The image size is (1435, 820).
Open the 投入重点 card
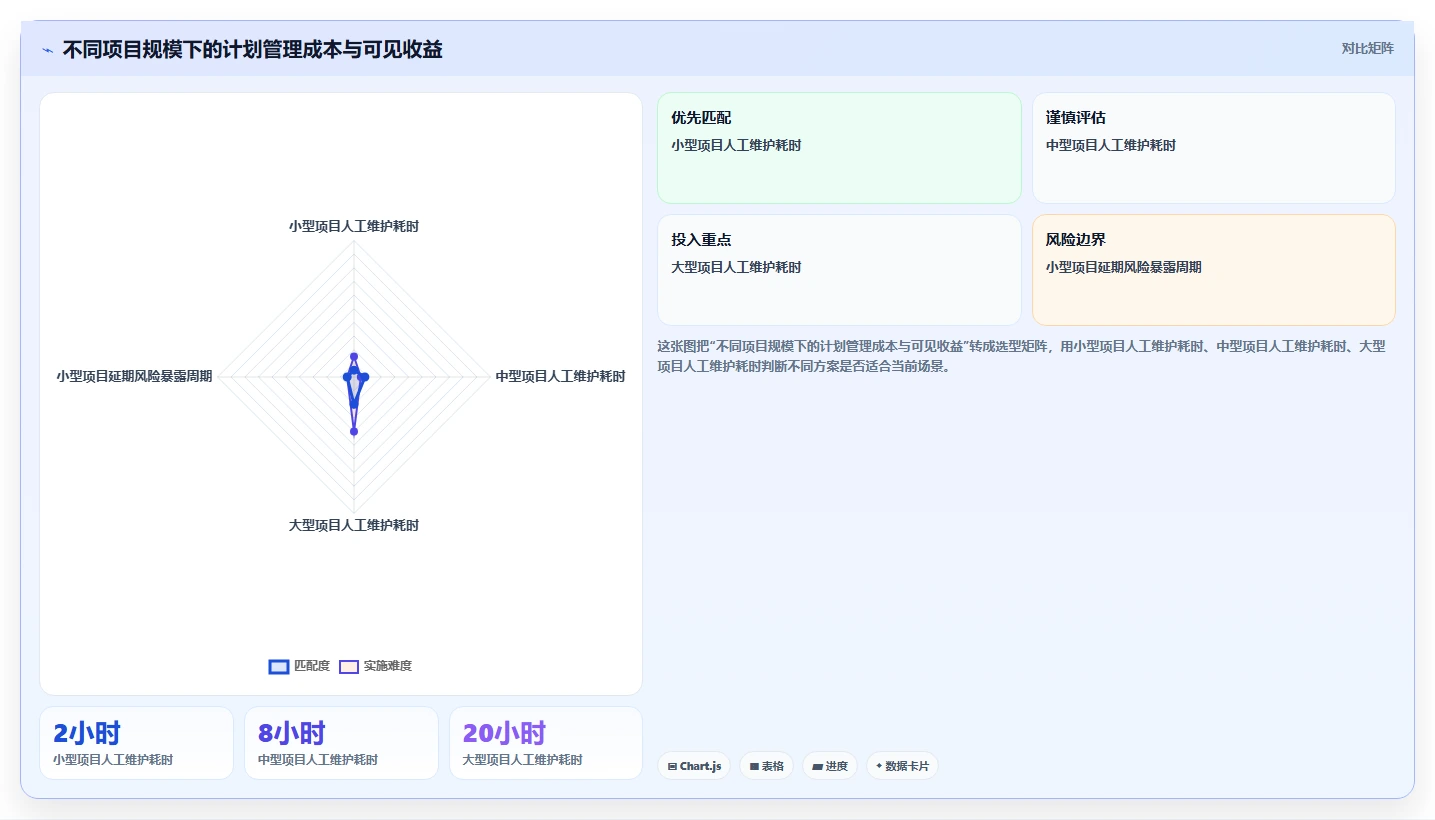[839, 270]
